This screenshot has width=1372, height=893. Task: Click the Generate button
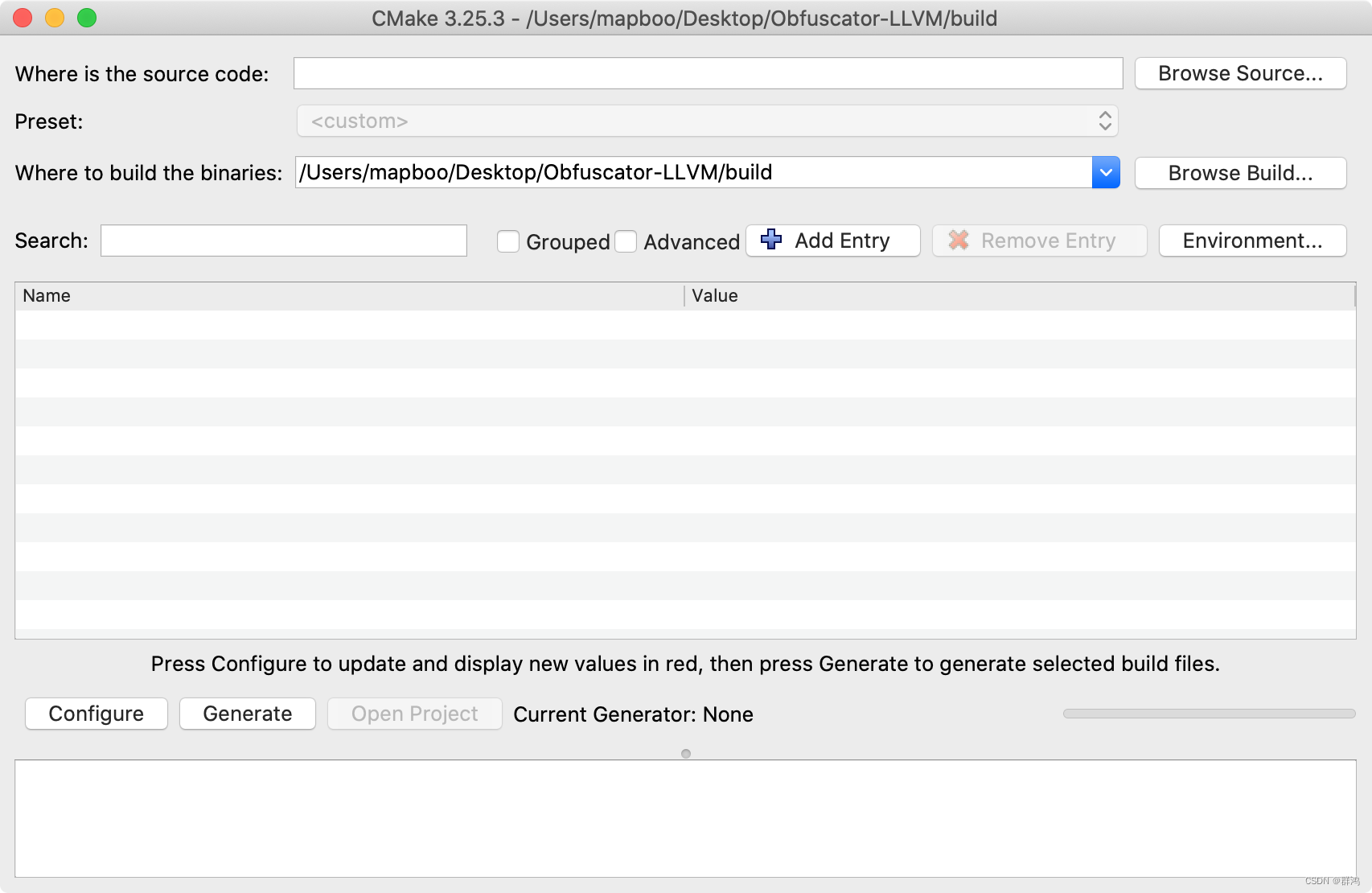(x=248, y=714)
